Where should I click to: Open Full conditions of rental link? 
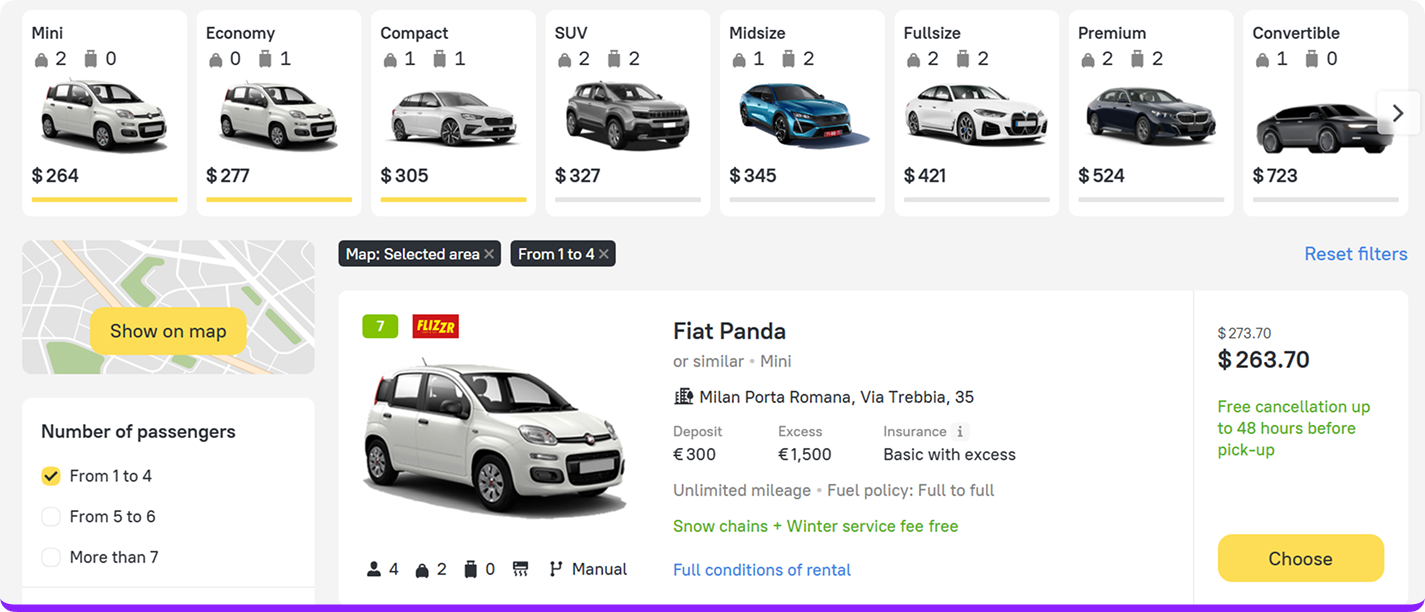[x=762, y=570]
